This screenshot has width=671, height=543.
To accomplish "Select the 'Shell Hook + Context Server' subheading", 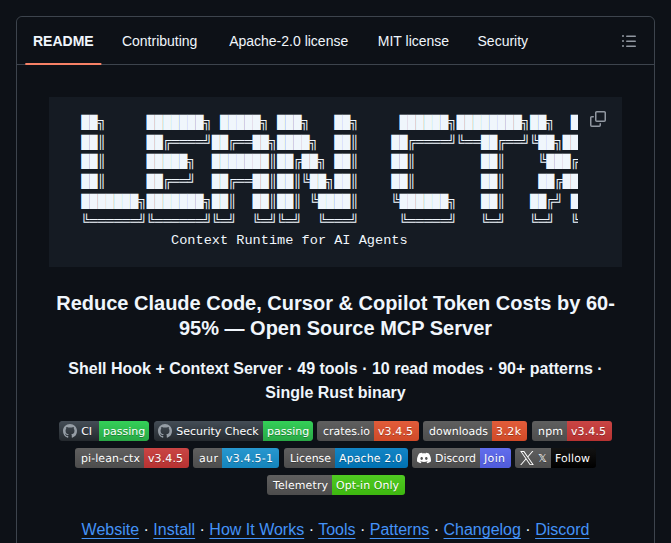I will tap(336, 380).
